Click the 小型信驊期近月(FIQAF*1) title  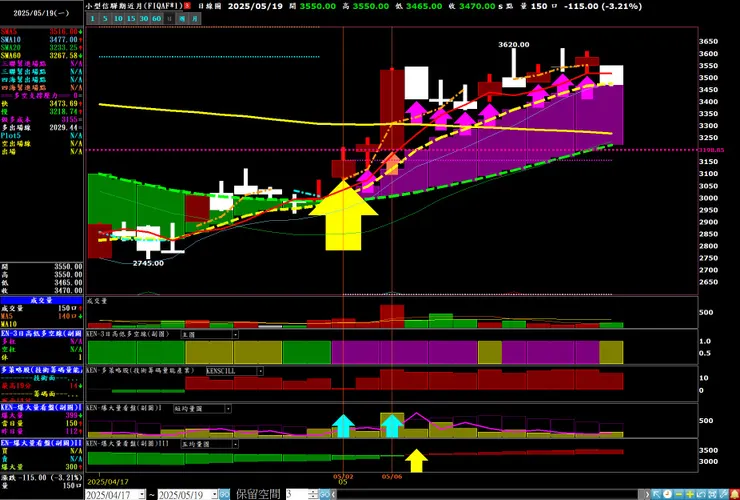(x=135, y=6)
